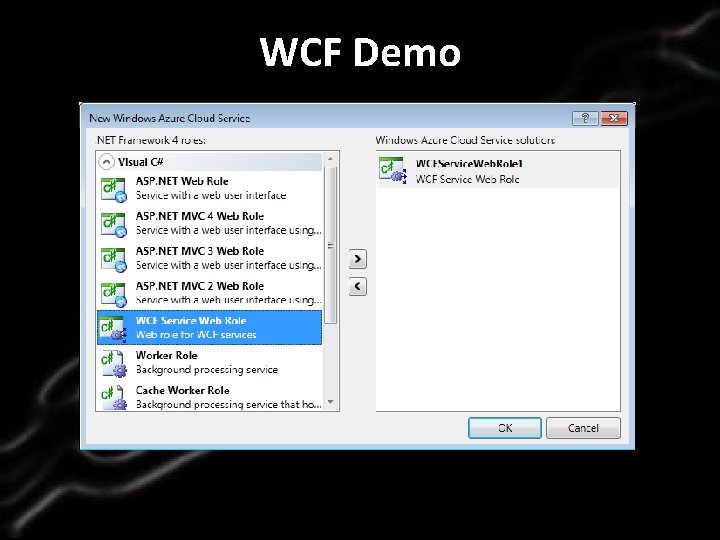Screen dimensions: 720x540
Task: Add selected role with right arrow button
Action: point(358,259)
